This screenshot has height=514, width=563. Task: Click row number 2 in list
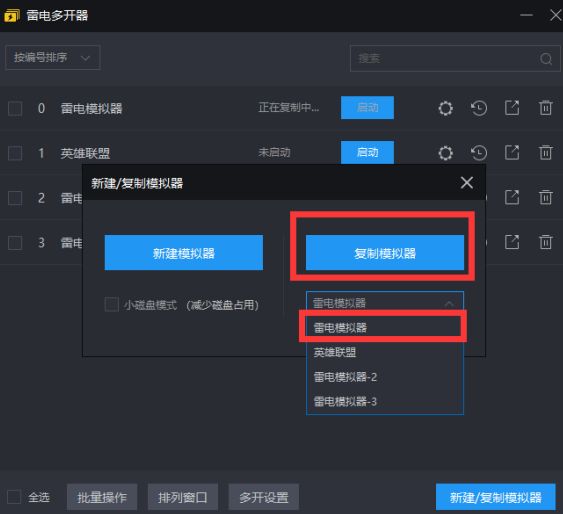click(42, 198)
